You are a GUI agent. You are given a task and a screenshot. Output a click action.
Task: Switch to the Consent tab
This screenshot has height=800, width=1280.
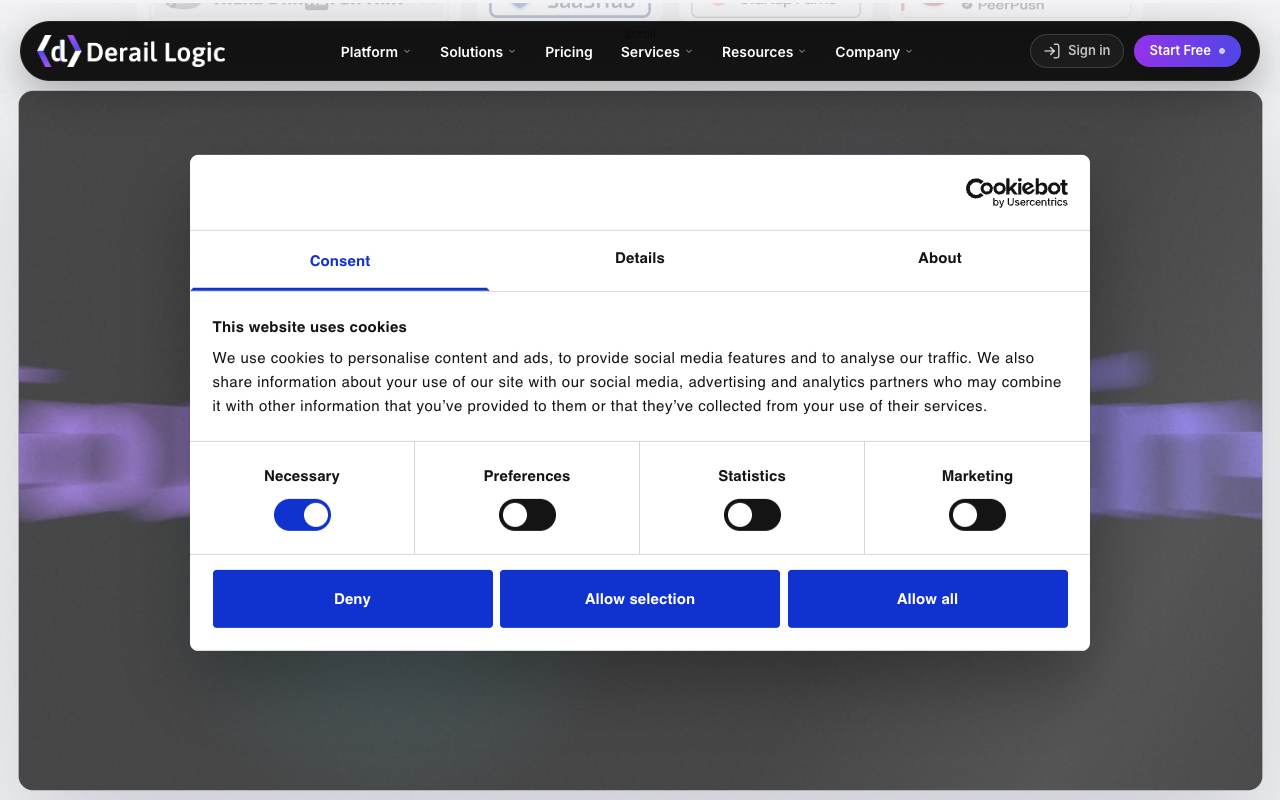coord(340,261)
